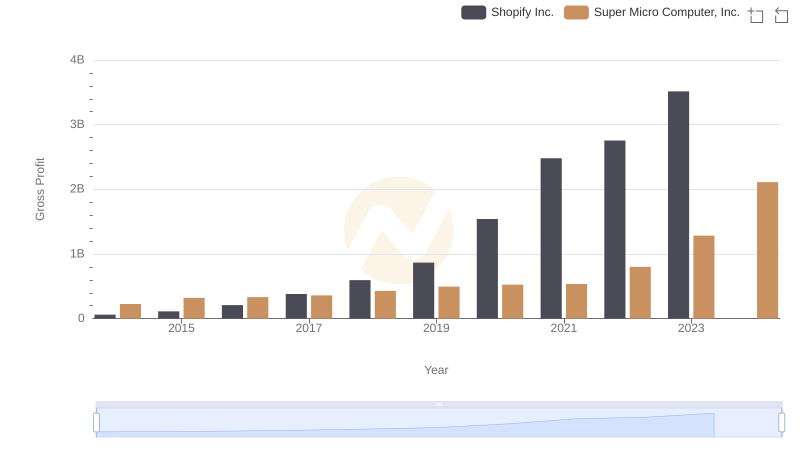Click the top grip of range slider
This screenshot has width=800, height=461.
click(x=439, y=404)
